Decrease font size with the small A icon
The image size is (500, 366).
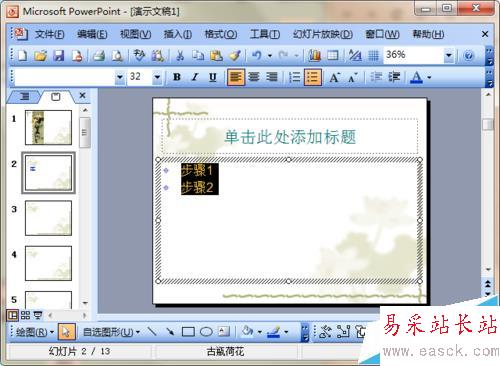pyautogui.click(x=353, y=77)
